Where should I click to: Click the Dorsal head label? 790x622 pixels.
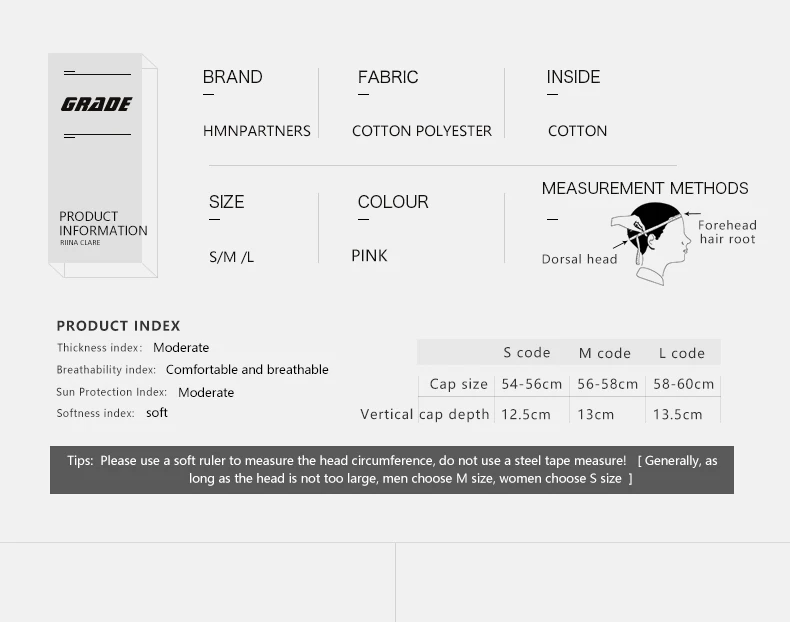coord(579,259)
